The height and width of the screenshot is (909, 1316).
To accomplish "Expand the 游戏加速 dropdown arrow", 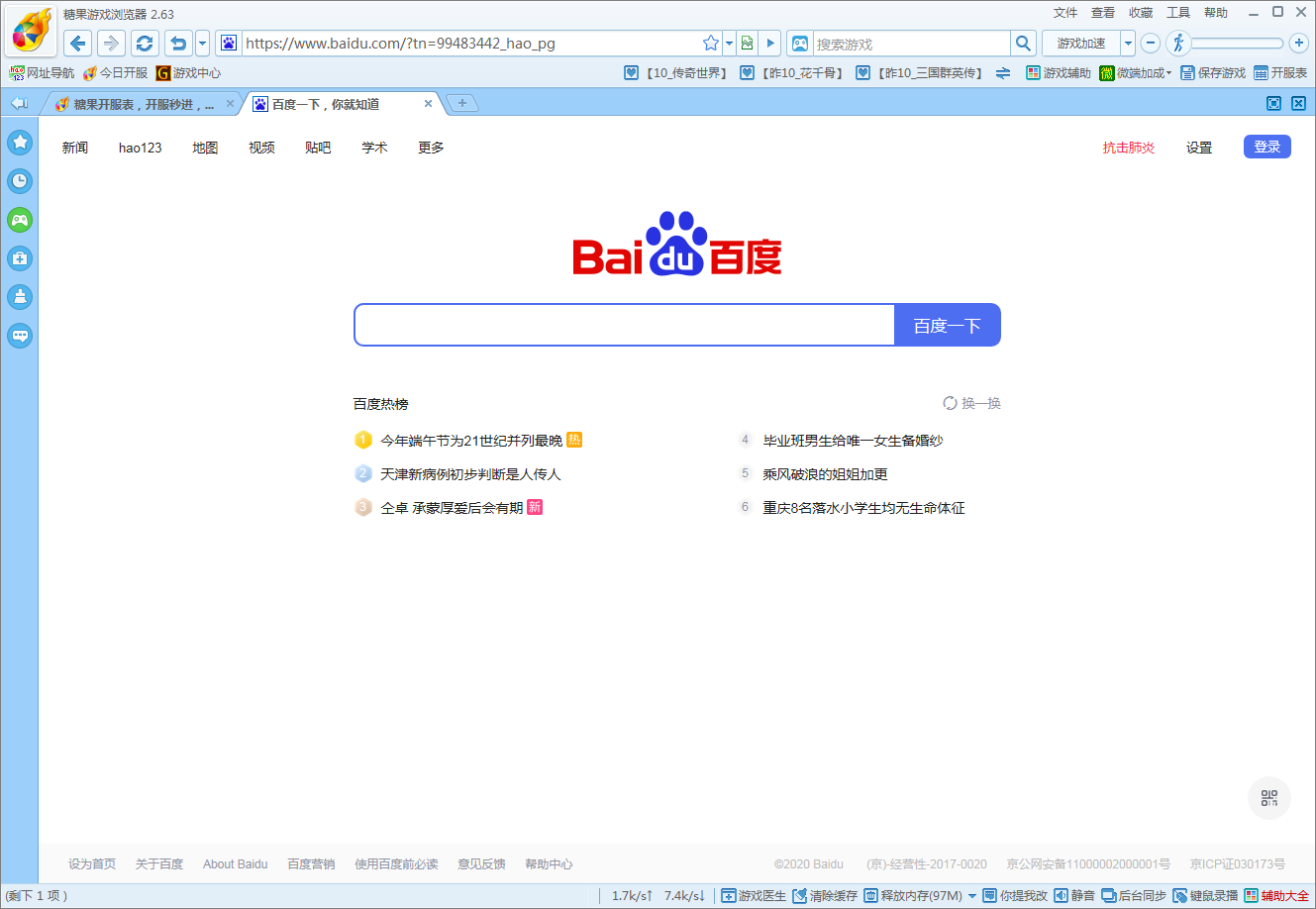I will click(x=1128, y=44).
